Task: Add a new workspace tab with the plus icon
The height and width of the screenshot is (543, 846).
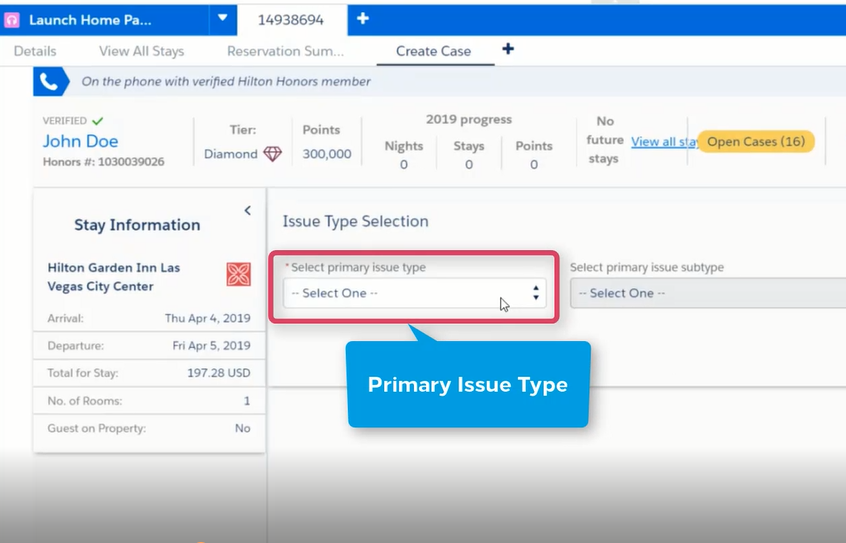Action: 363,18
